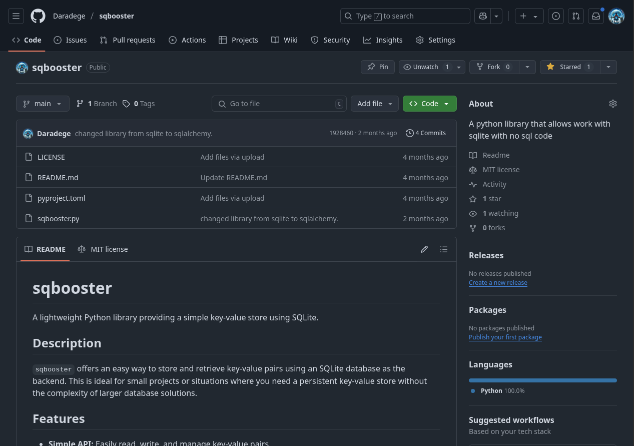The image size is (634, 446).
Task: View the 1 star stargazers link
Action: point(485,199)
